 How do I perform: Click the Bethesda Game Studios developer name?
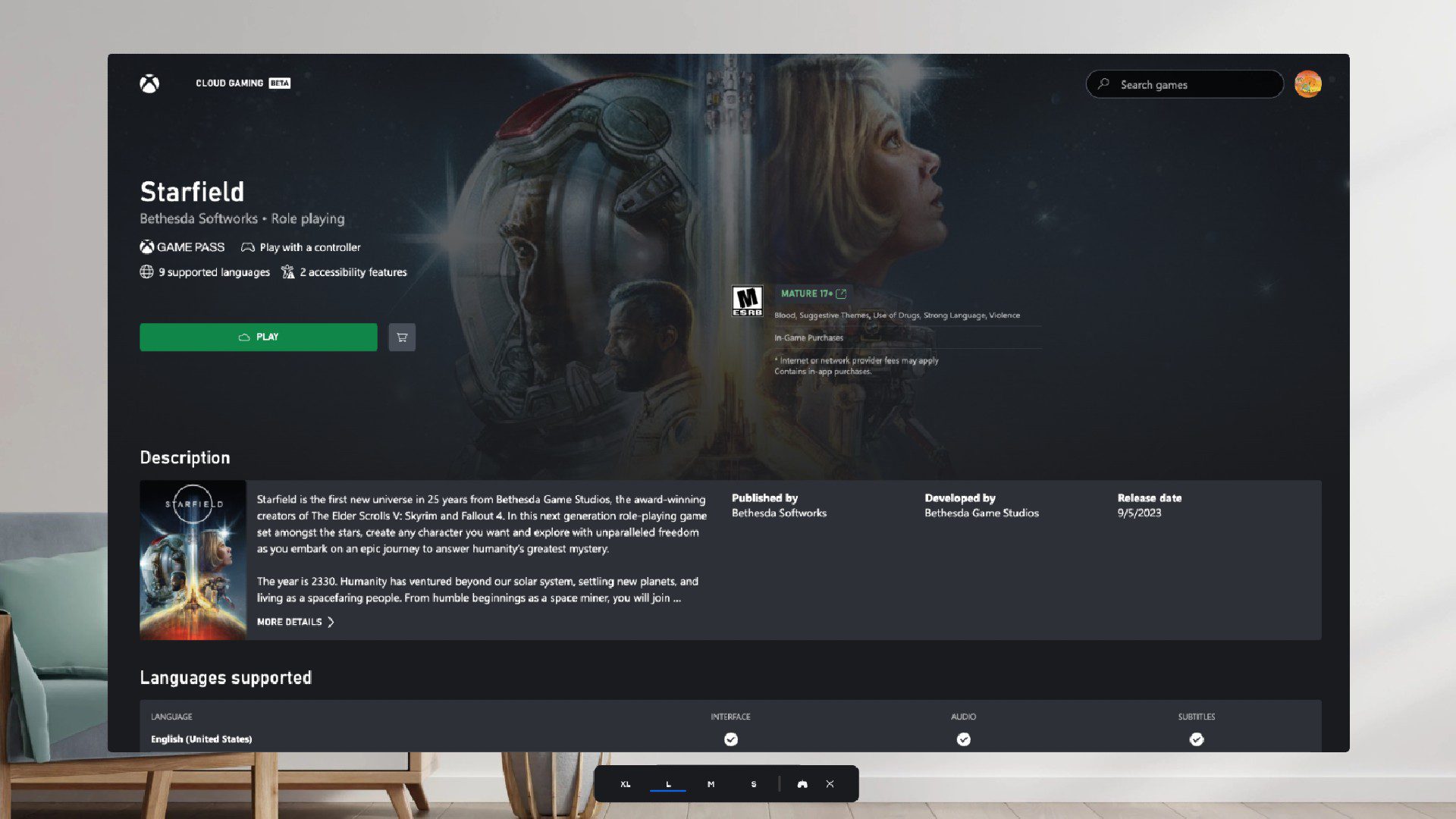coord(981,513)
